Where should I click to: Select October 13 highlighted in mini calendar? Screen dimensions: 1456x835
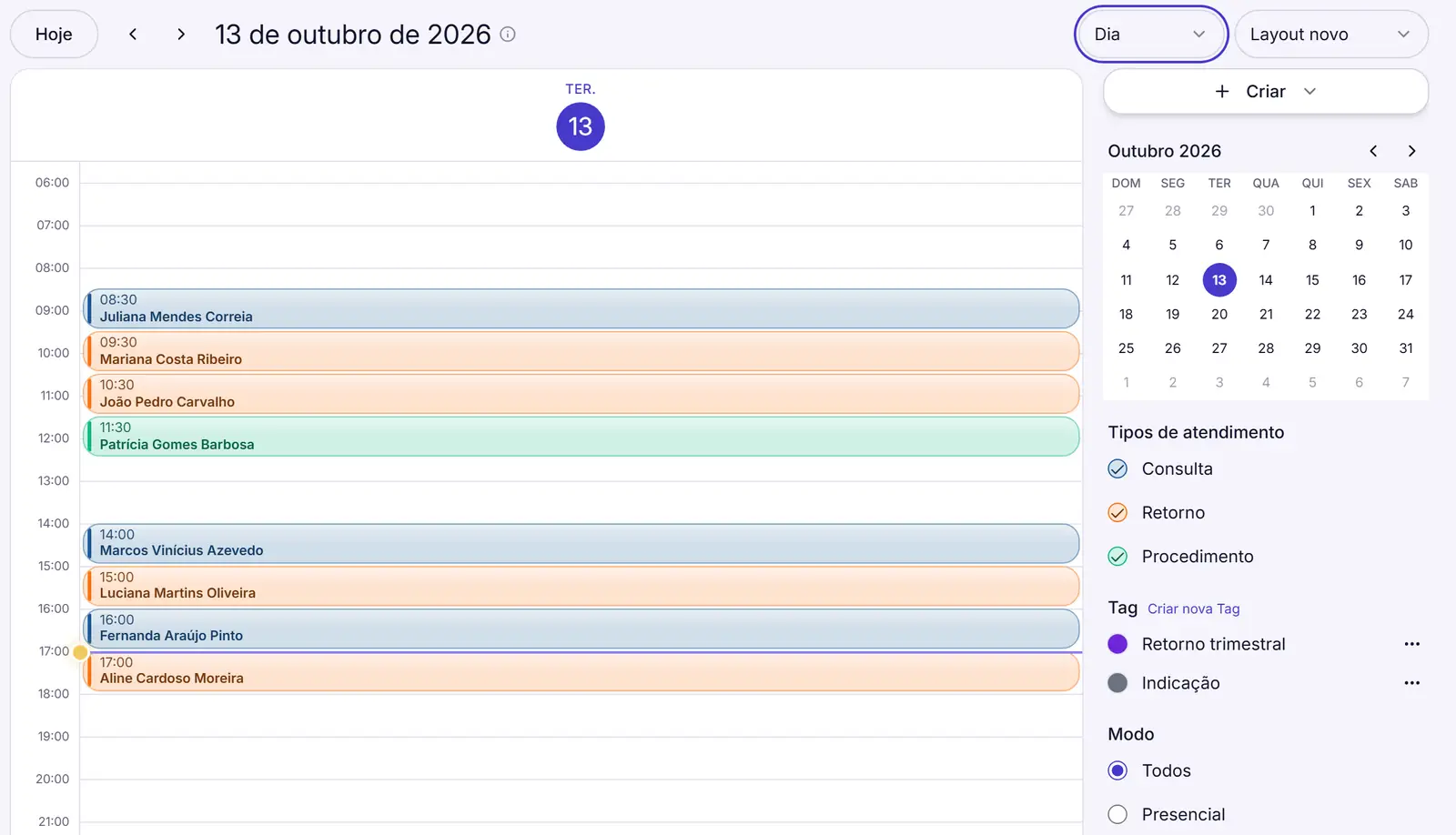(1219, 280)
